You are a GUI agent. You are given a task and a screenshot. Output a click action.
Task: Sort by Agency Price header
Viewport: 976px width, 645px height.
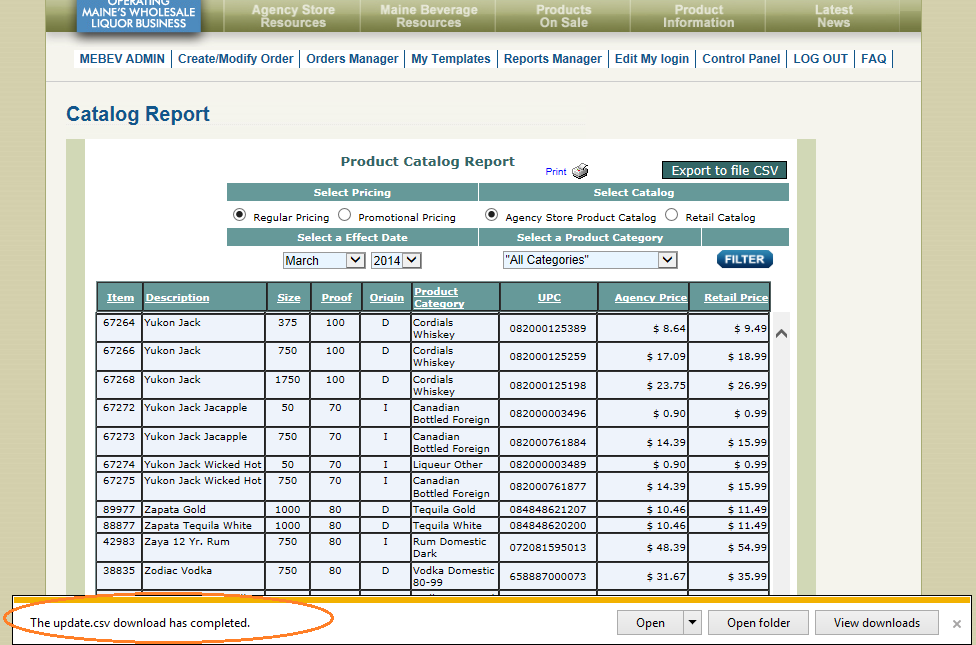(x=650, y=298)
